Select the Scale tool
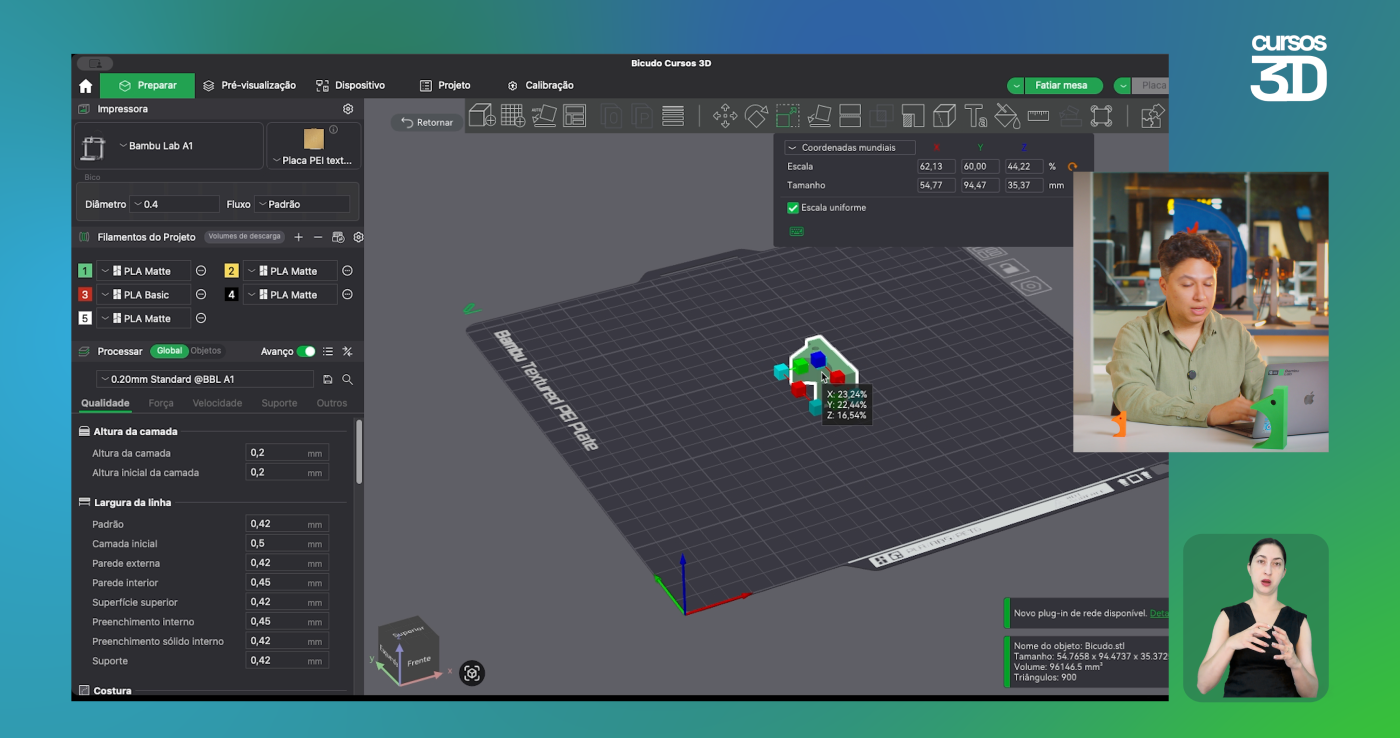 click(x=787, y=116)
